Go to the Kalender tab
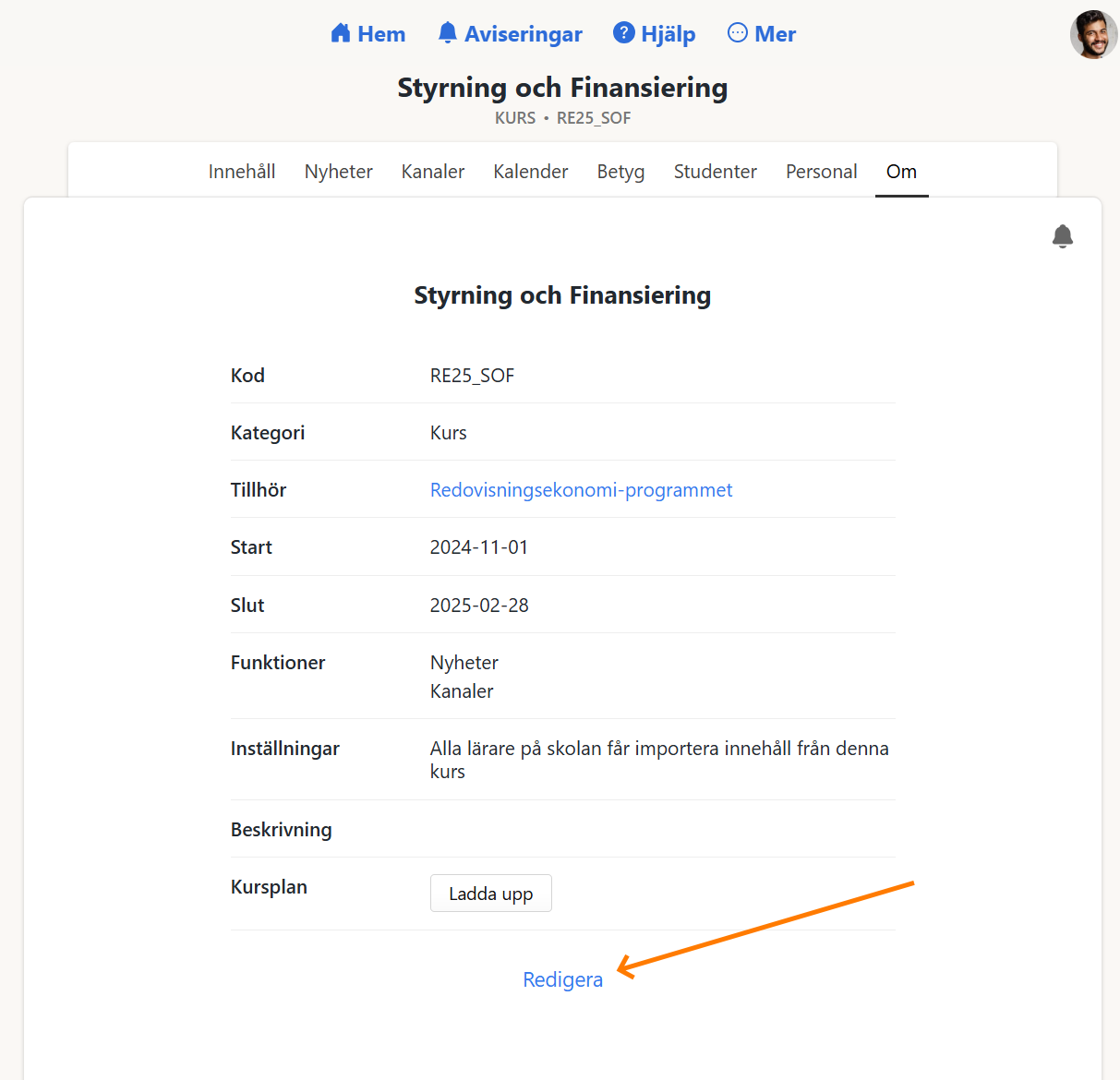Screen dimensions: 1120x1080 point(531,172)
